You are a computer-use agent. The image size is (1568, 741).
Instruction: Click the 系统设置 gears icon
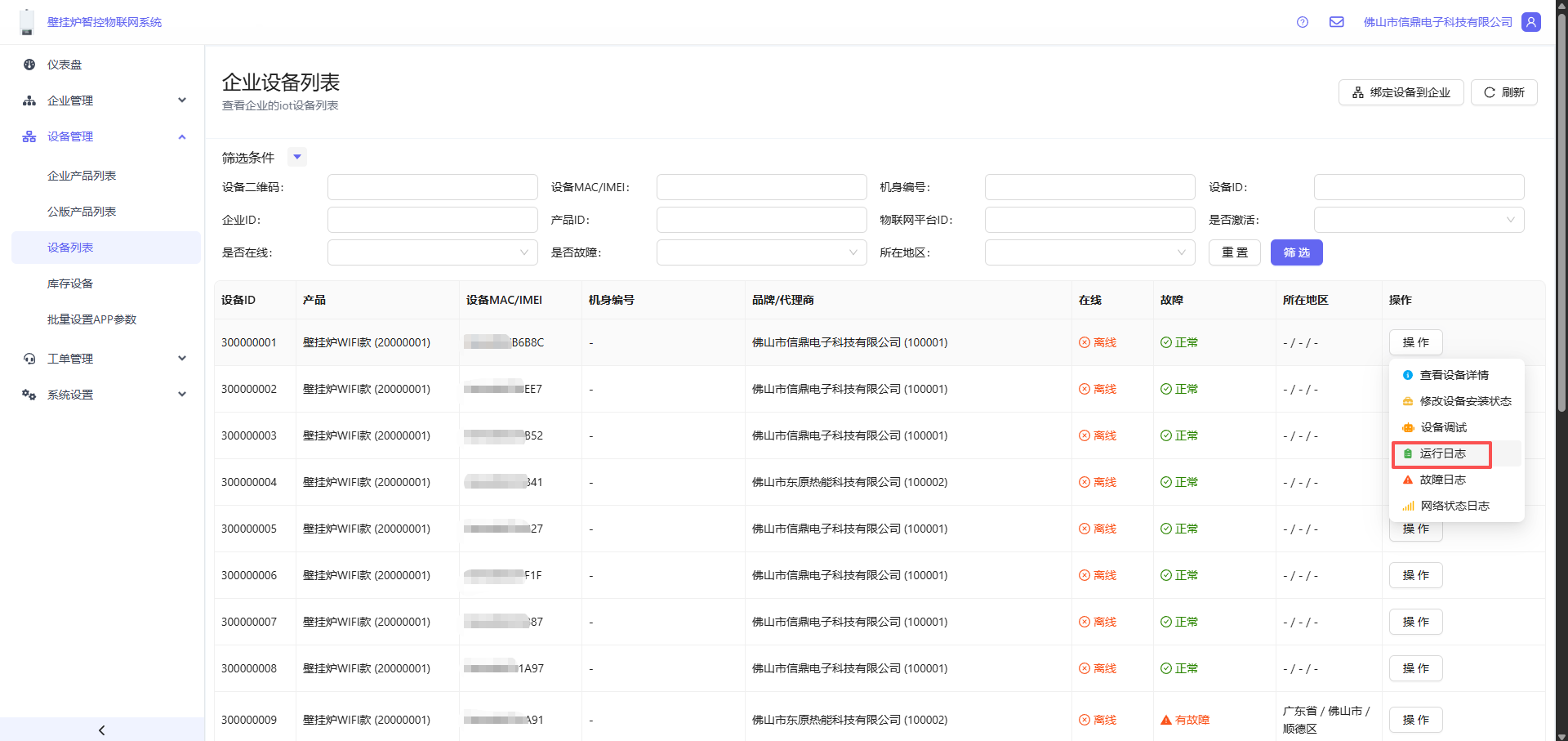pyautogui.click(x=29, y=395)
